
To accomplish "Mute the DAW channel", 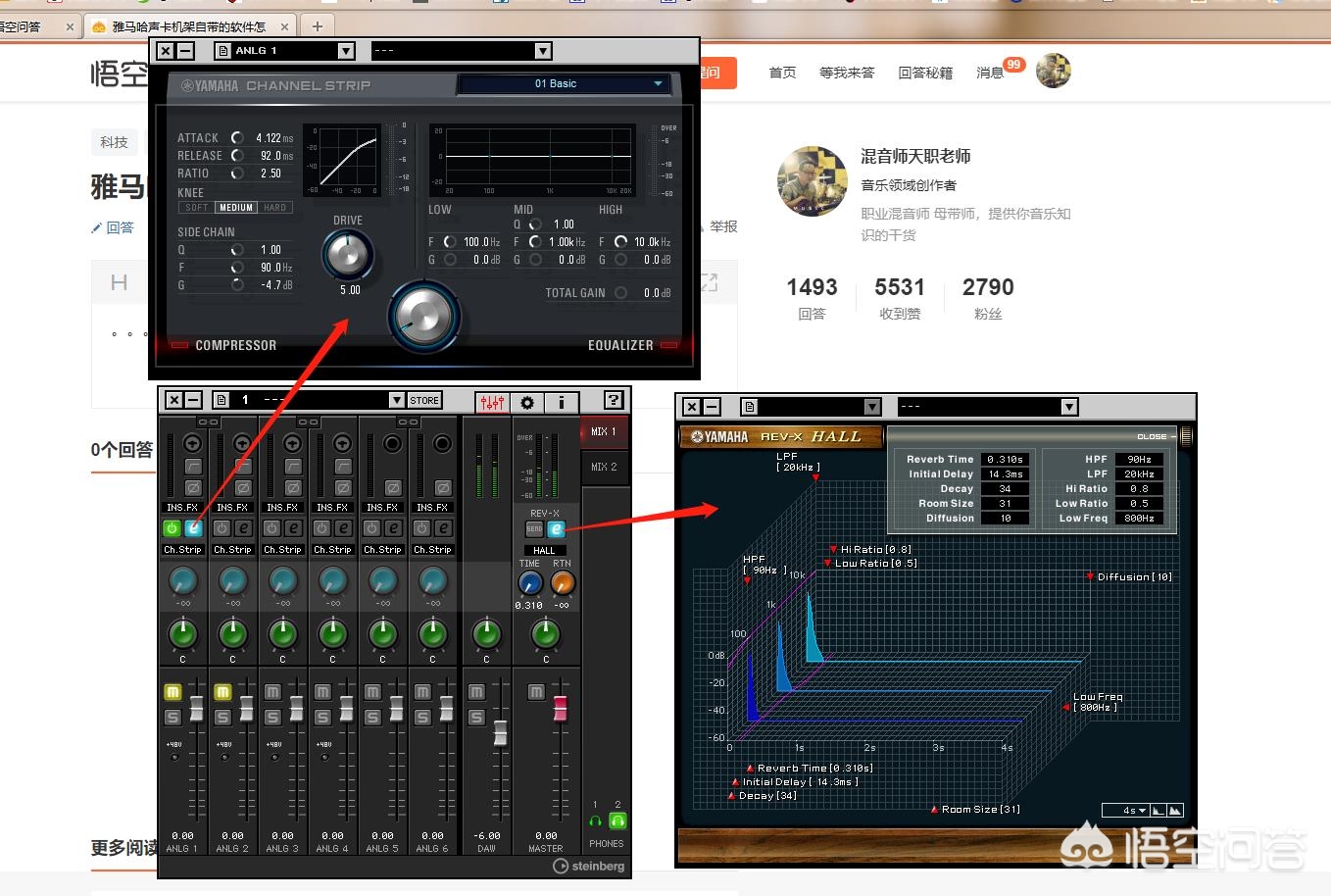I will tap(476, 692).
